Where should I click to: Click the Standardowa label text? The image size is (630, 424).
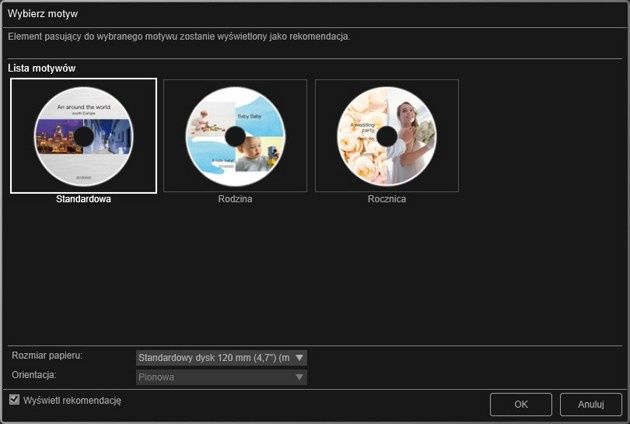pos(84,199)
